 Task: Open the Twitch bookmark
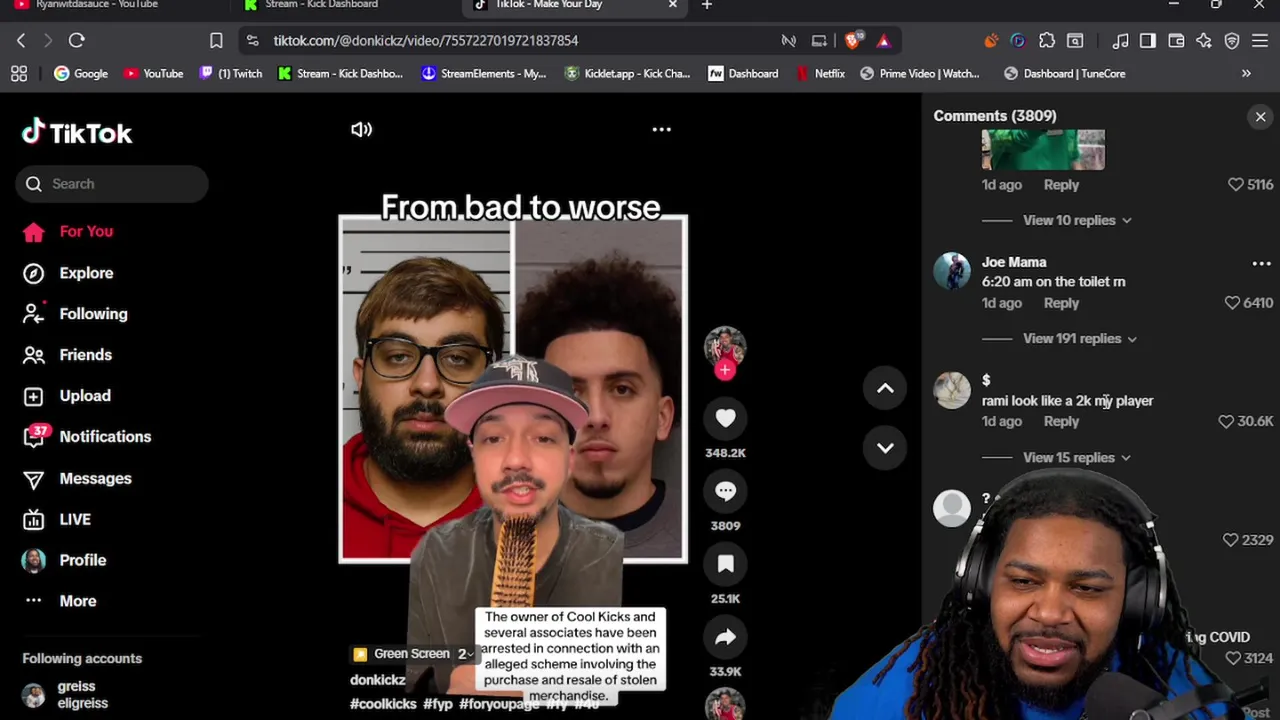230,73
